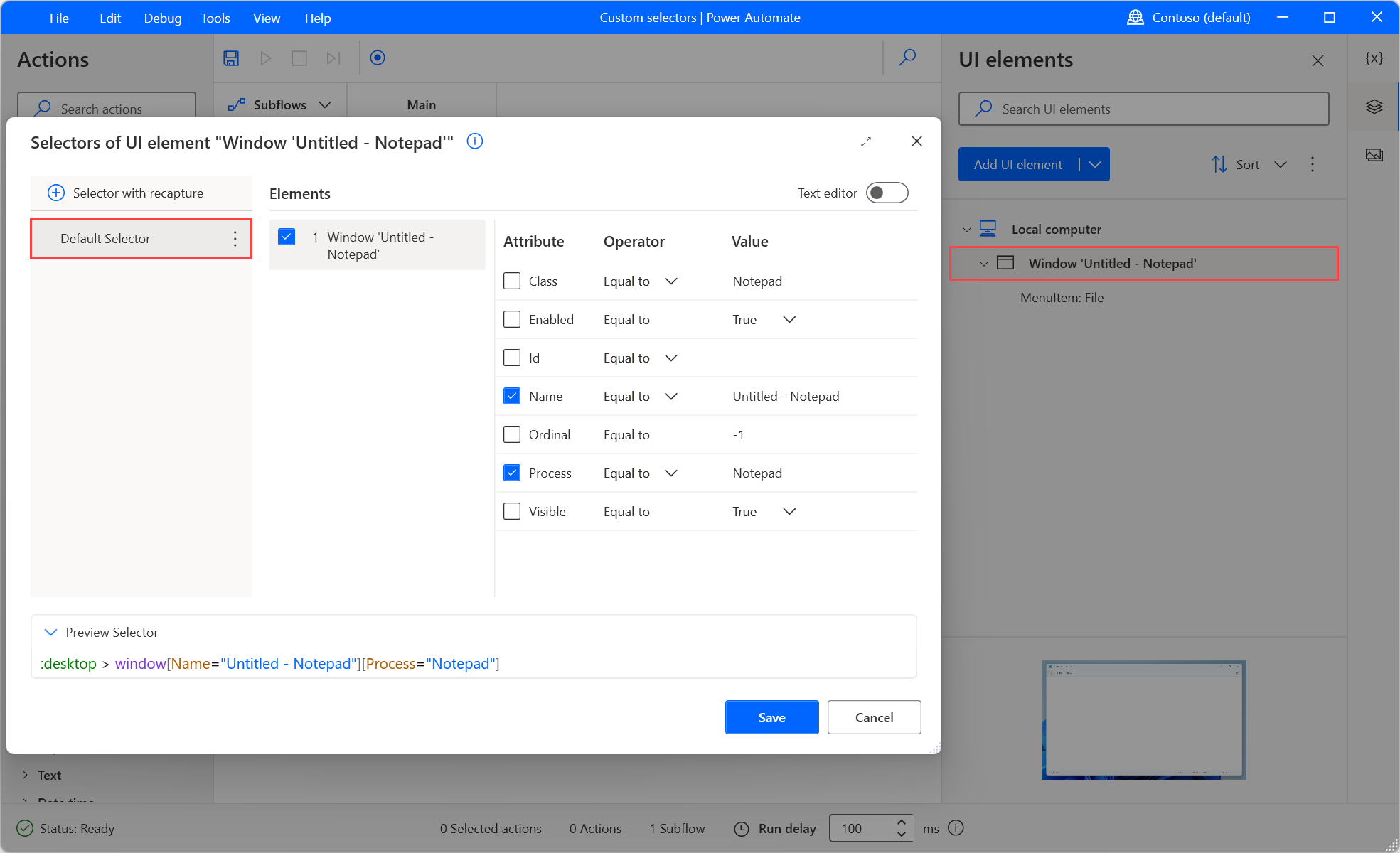Click the Sort UI elements icon
The height and width of the screenshot is (853, 1400).
tap(1219, 164)
